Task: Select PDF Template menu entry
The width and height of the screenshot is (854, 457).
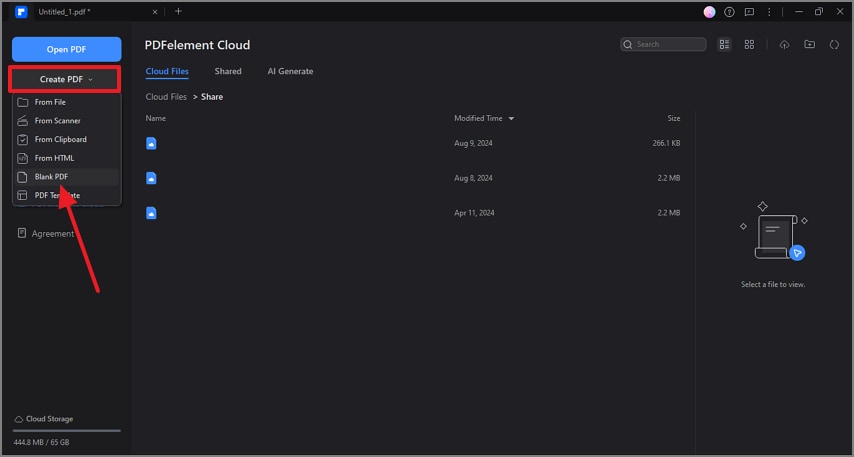Action: pyautogui.click(x=66, y=195)
